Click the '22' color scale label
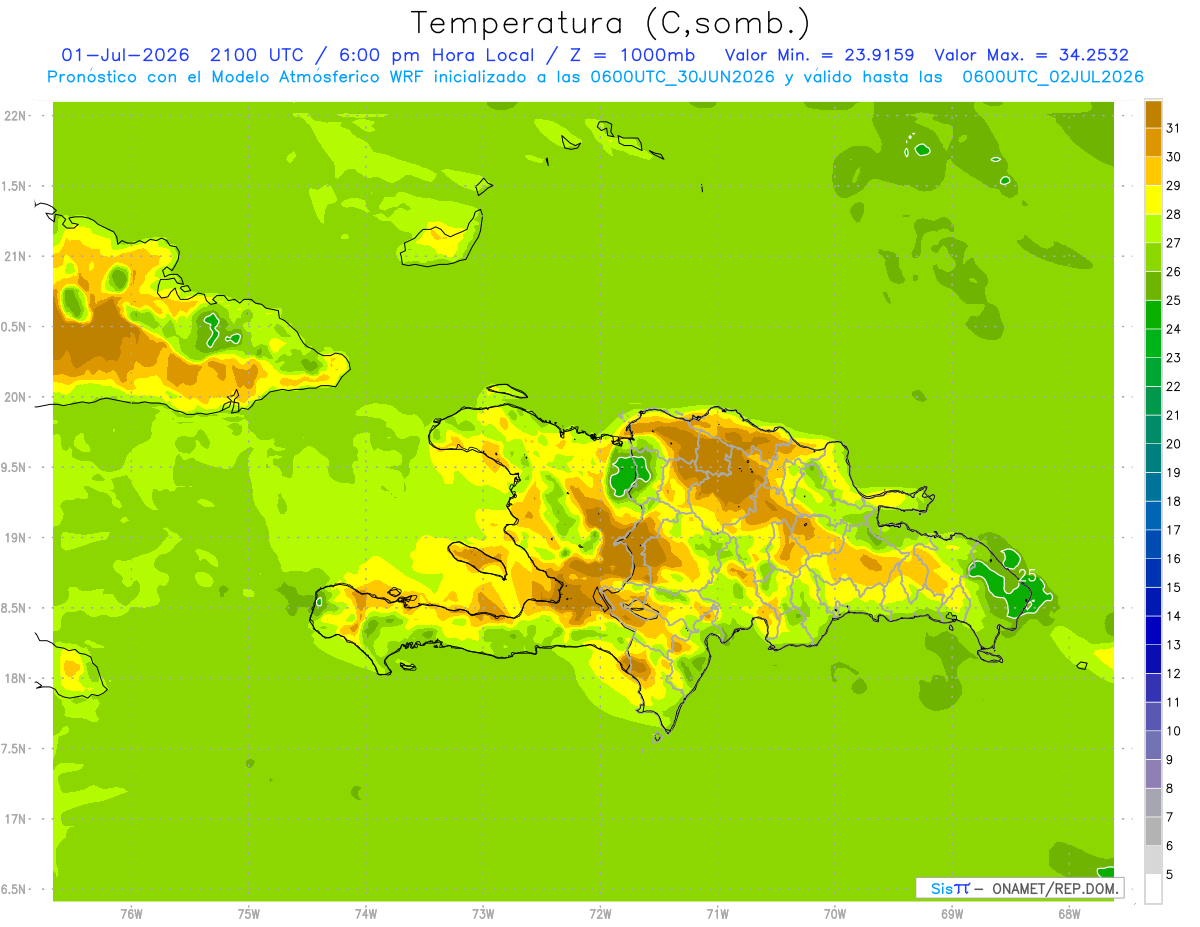1200x927 pixels. pyautogui.click(x=1174, y=387)
